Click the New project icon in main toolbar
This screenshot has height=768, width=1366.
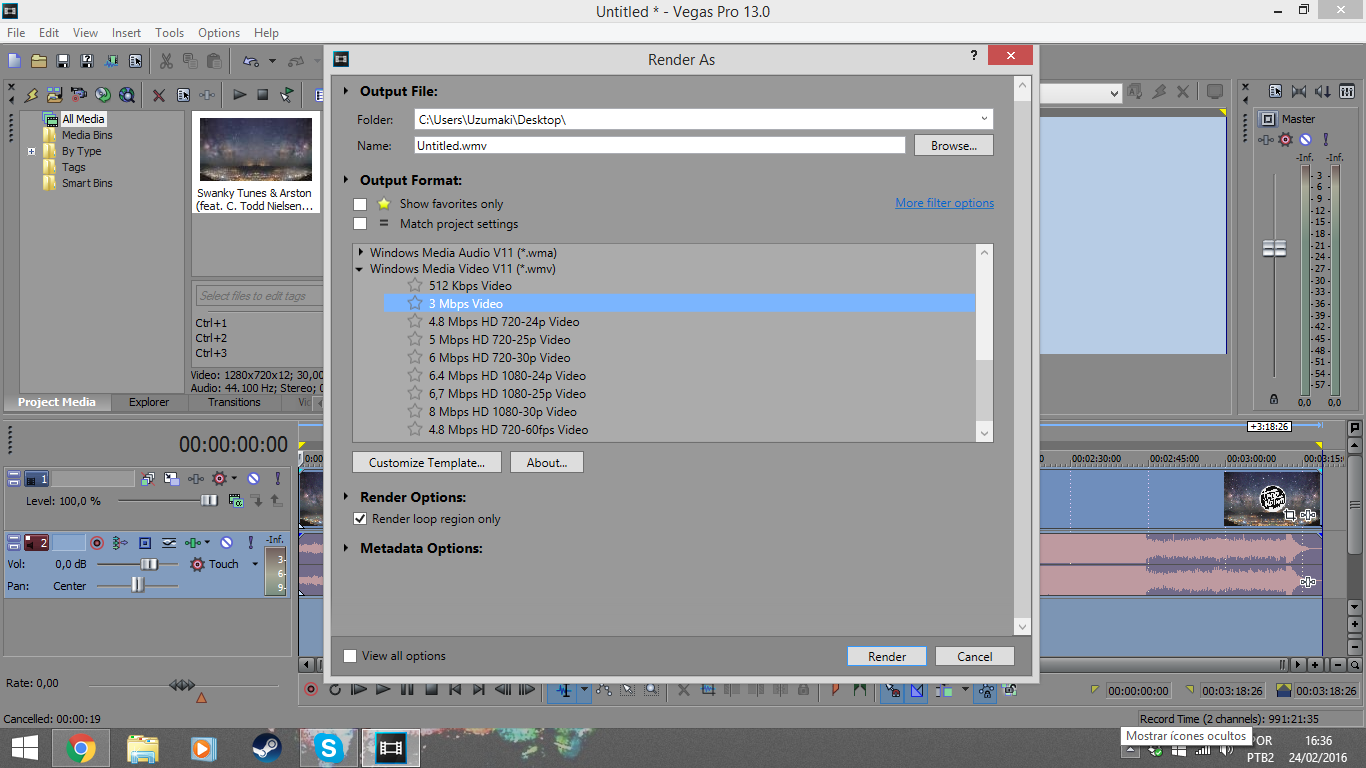click(x=15, y=61)
